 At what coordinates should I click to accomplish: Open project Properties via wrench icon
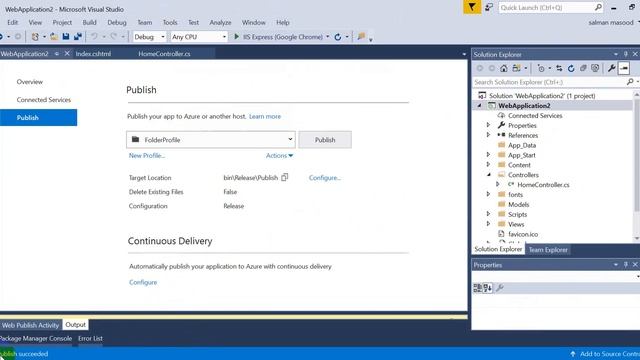(611, 68)
